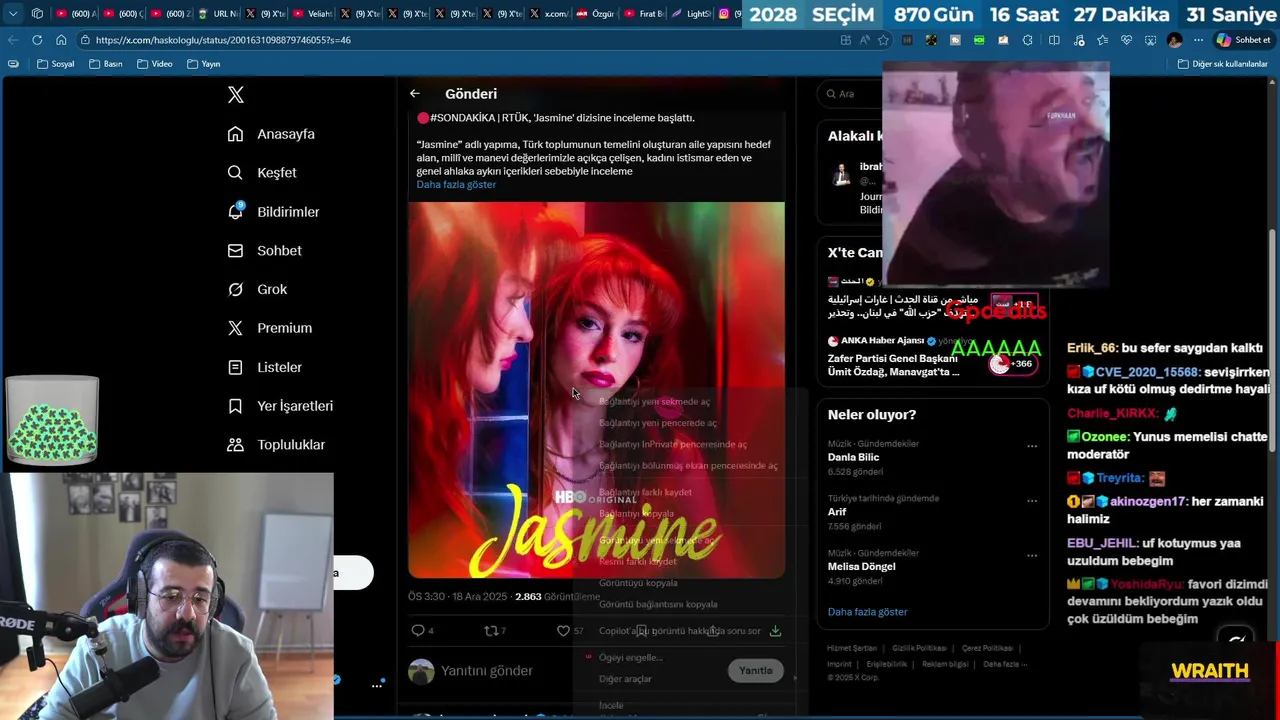Screen dimensions: 1280x720
Task: Open the Danla Bilic trend
Action: (853, 457)
